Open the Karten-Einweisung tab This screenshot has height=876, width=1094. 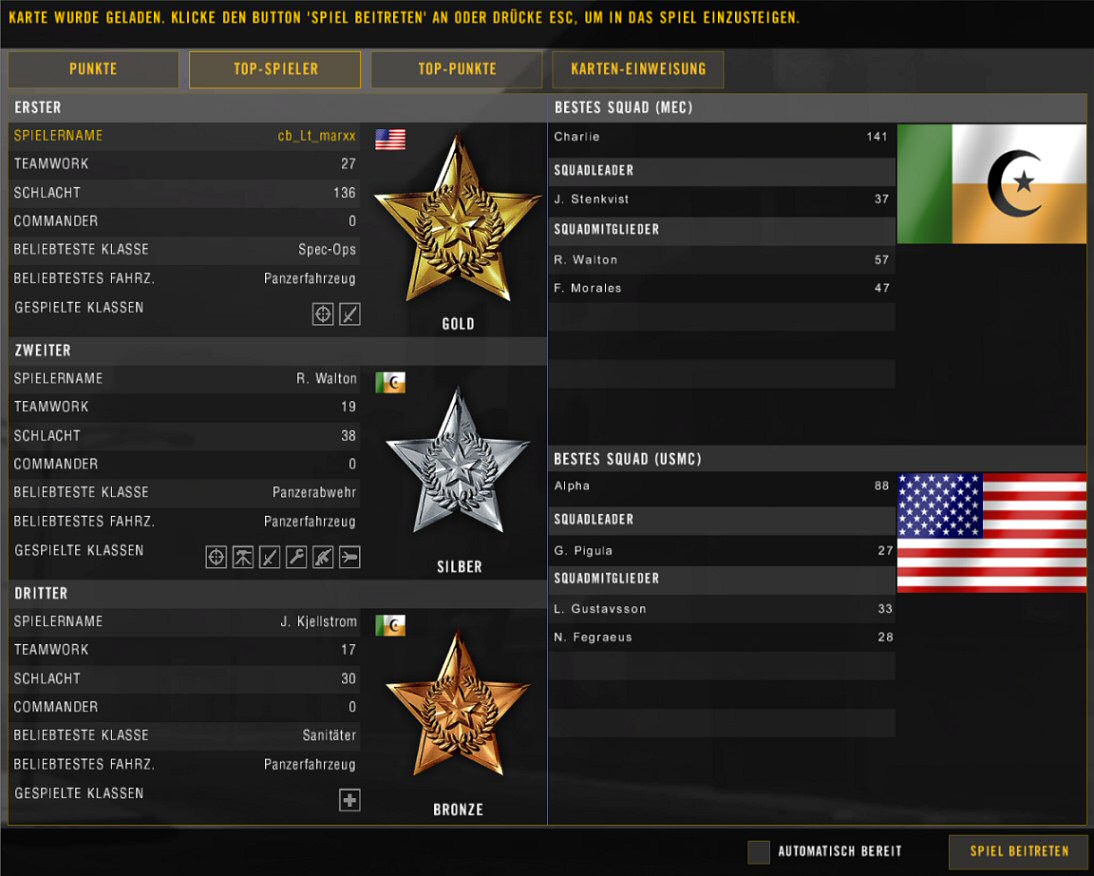point(638,69)
